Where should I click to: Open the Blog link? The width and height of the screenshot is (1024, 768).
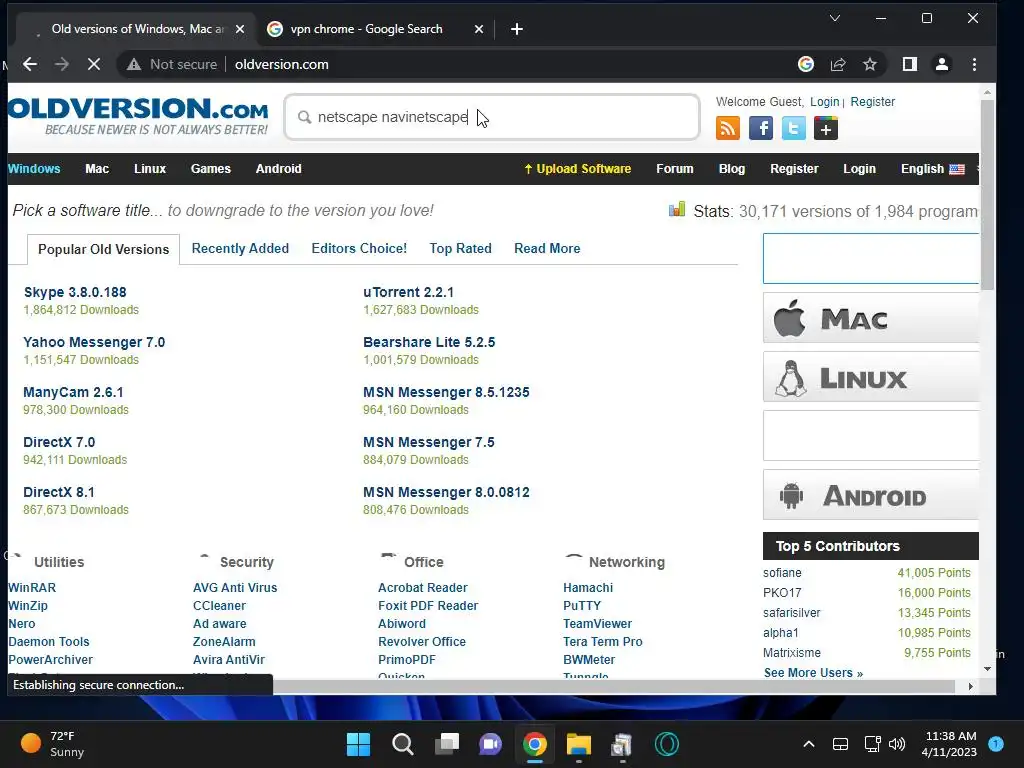[731, 168]
